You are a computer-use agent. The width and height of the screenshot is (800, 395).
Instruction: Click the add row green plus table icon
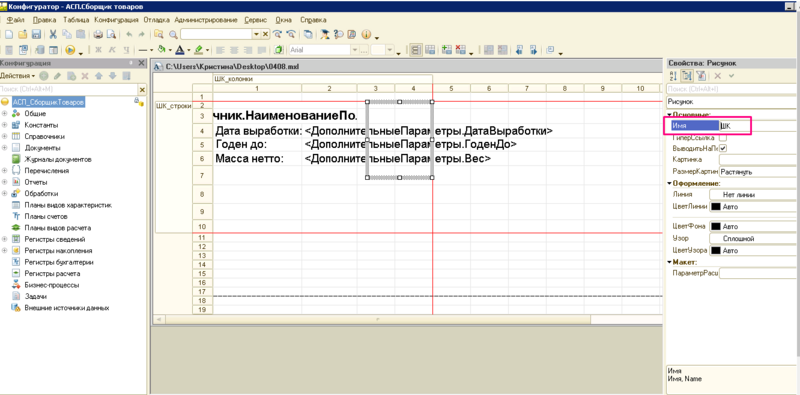447,50
